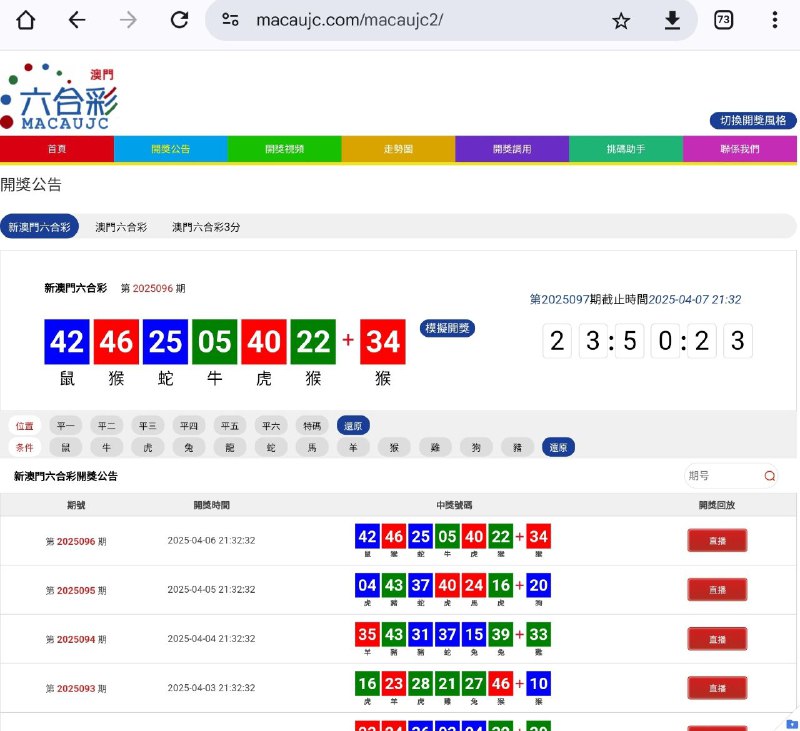Reset zodiac filters with 還原 in 条件 row

pyautogui.click(x=558, y=447)
